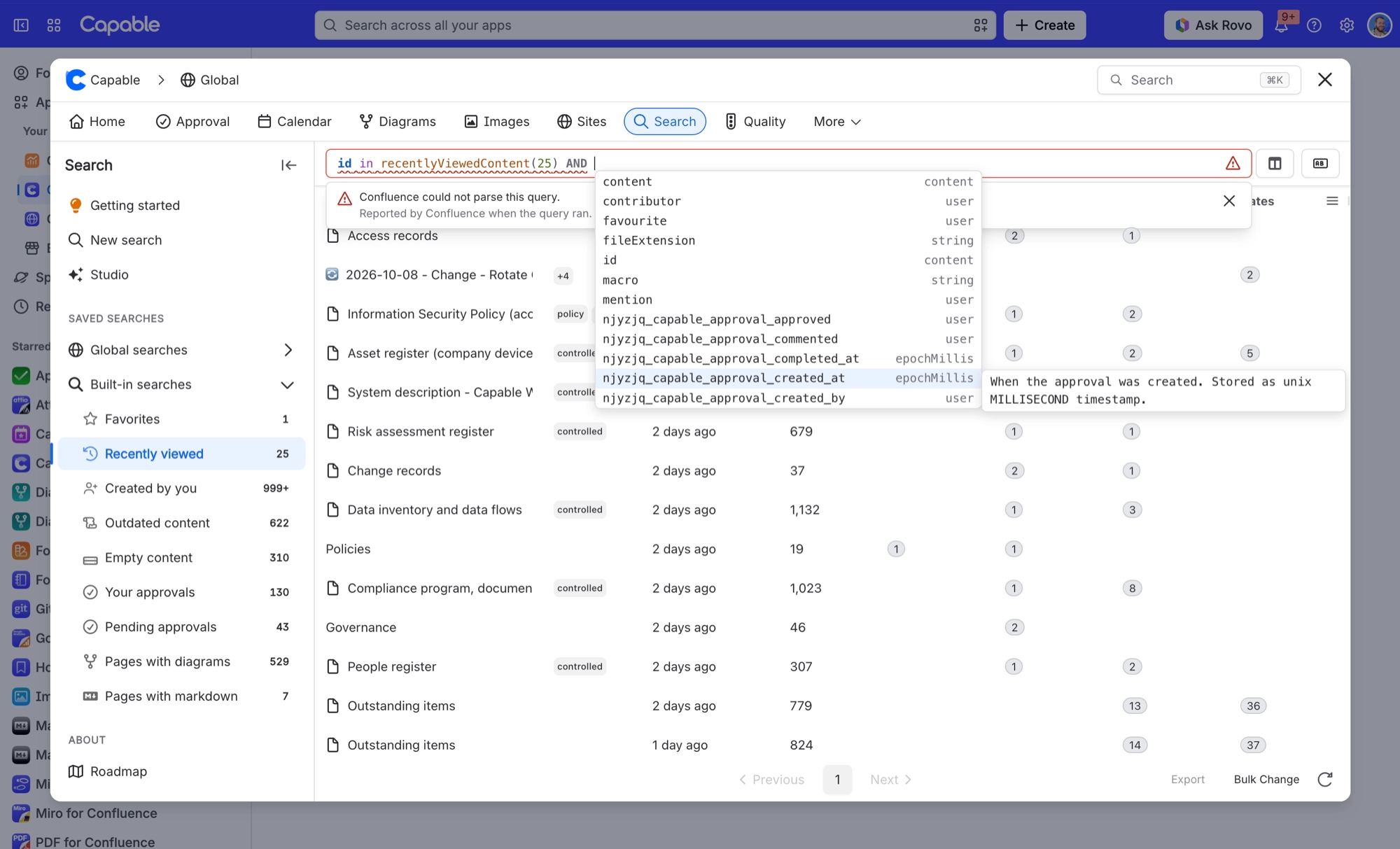Image resolution: width=1400 pixels, height=849 pixels.
Task: Pick contributor field suggestion
Action: tap(787, 201)
